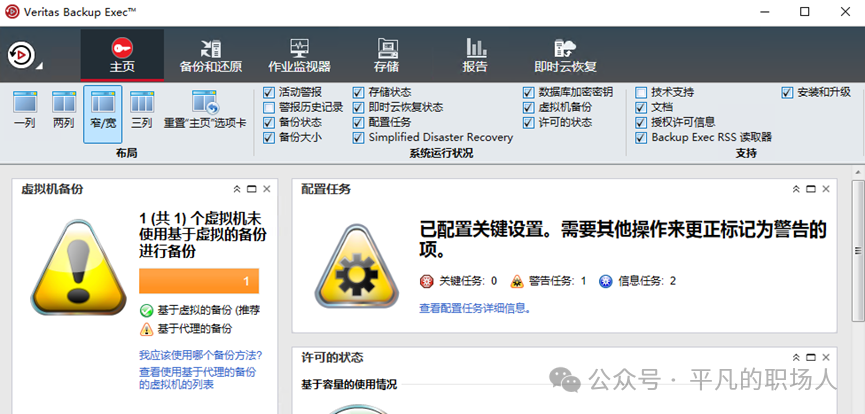Screen dimensions: 865x414
Task: Select the 三列 three column layout
Action: tap(141, 112)
